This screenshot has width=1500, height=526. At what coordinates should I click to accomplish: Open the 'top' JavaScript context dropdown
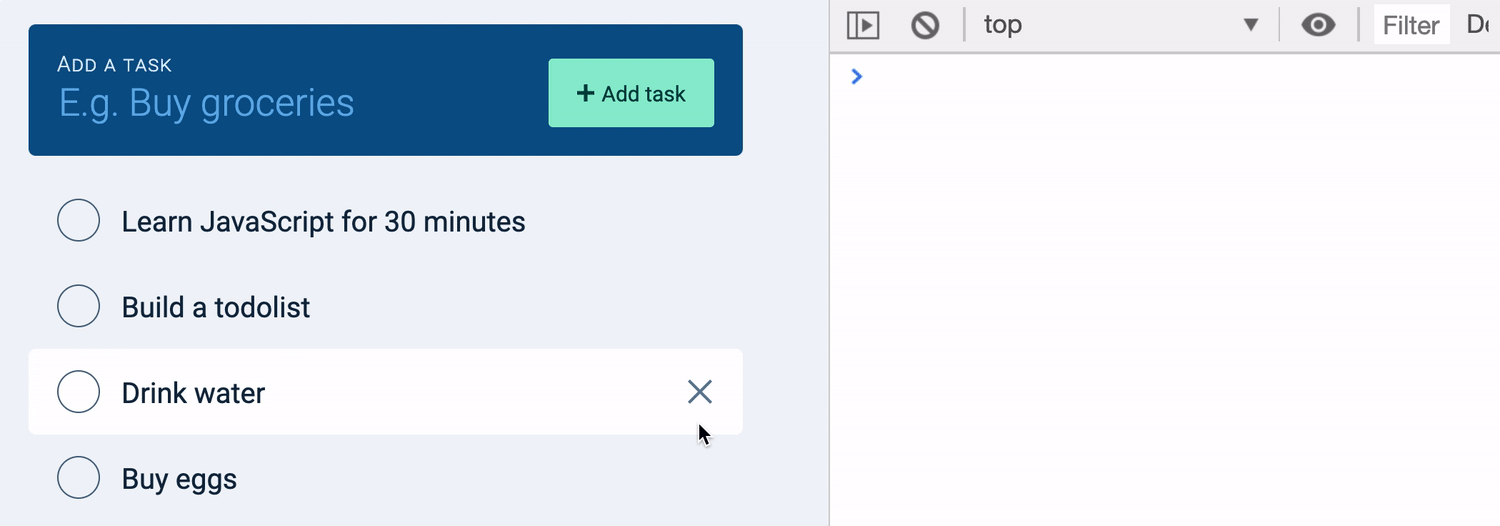(x=1120, y=25)
